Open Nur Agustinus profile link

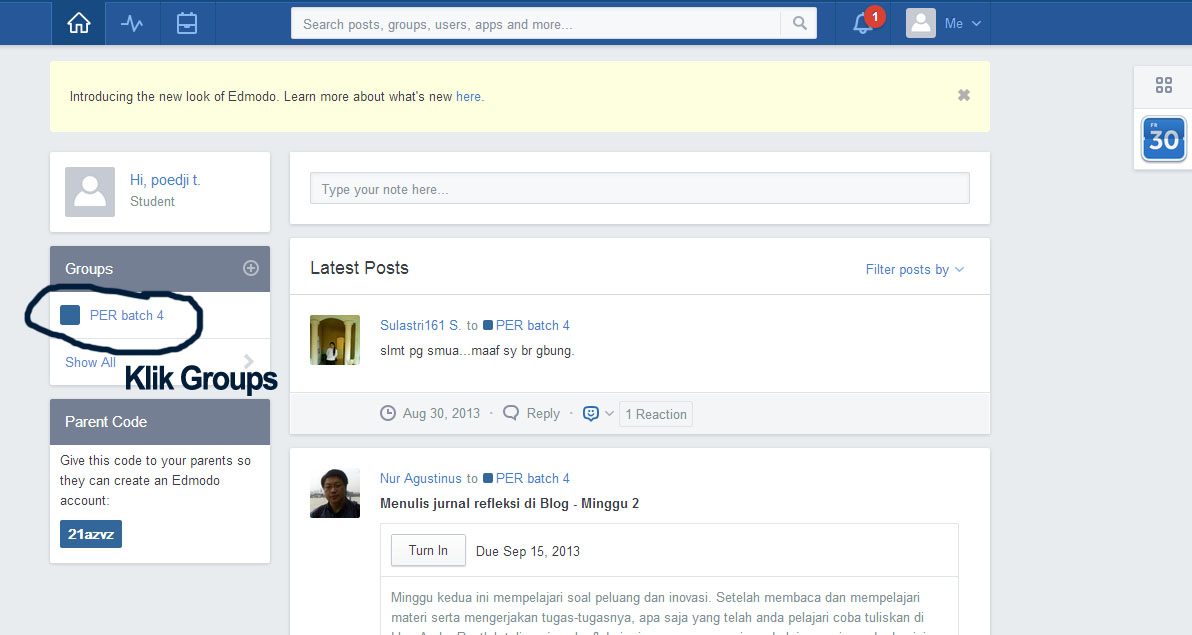(x=420, y=478)
